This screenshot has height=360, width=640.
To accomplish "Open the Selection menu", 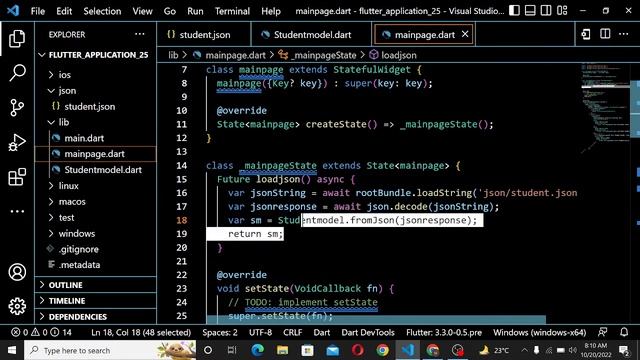I will (102, 11).
